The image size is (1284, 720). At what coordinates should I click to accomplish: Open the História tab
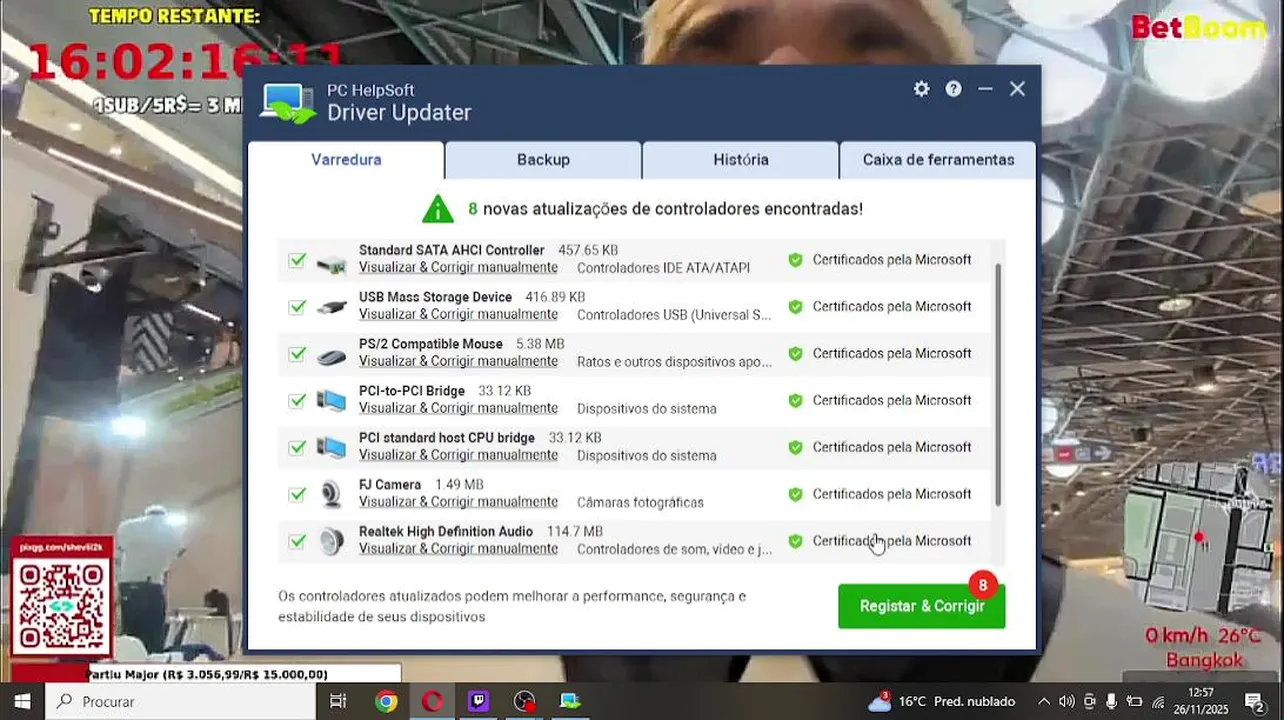(741, 160)
